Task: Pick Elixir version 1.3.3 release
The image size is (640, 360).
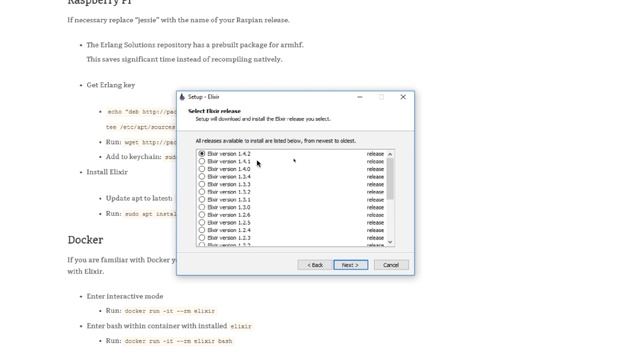Action: click(x=202, y=184)
